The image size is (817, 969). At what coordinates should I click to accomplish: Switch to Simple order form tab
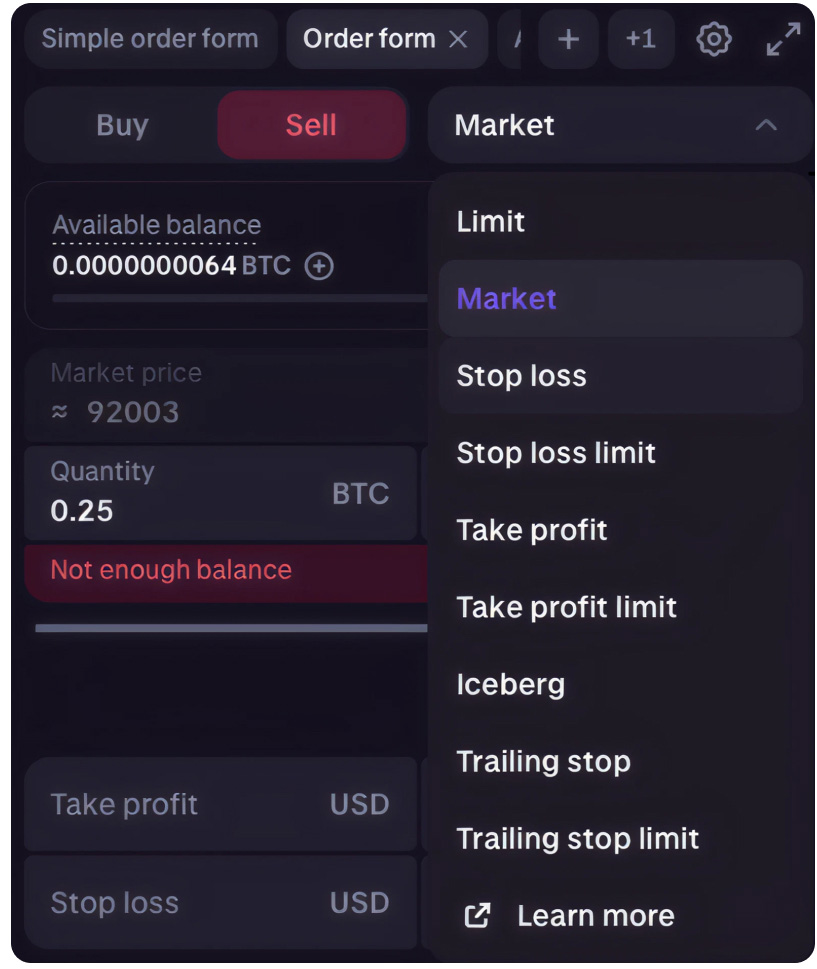pos(150,40)
